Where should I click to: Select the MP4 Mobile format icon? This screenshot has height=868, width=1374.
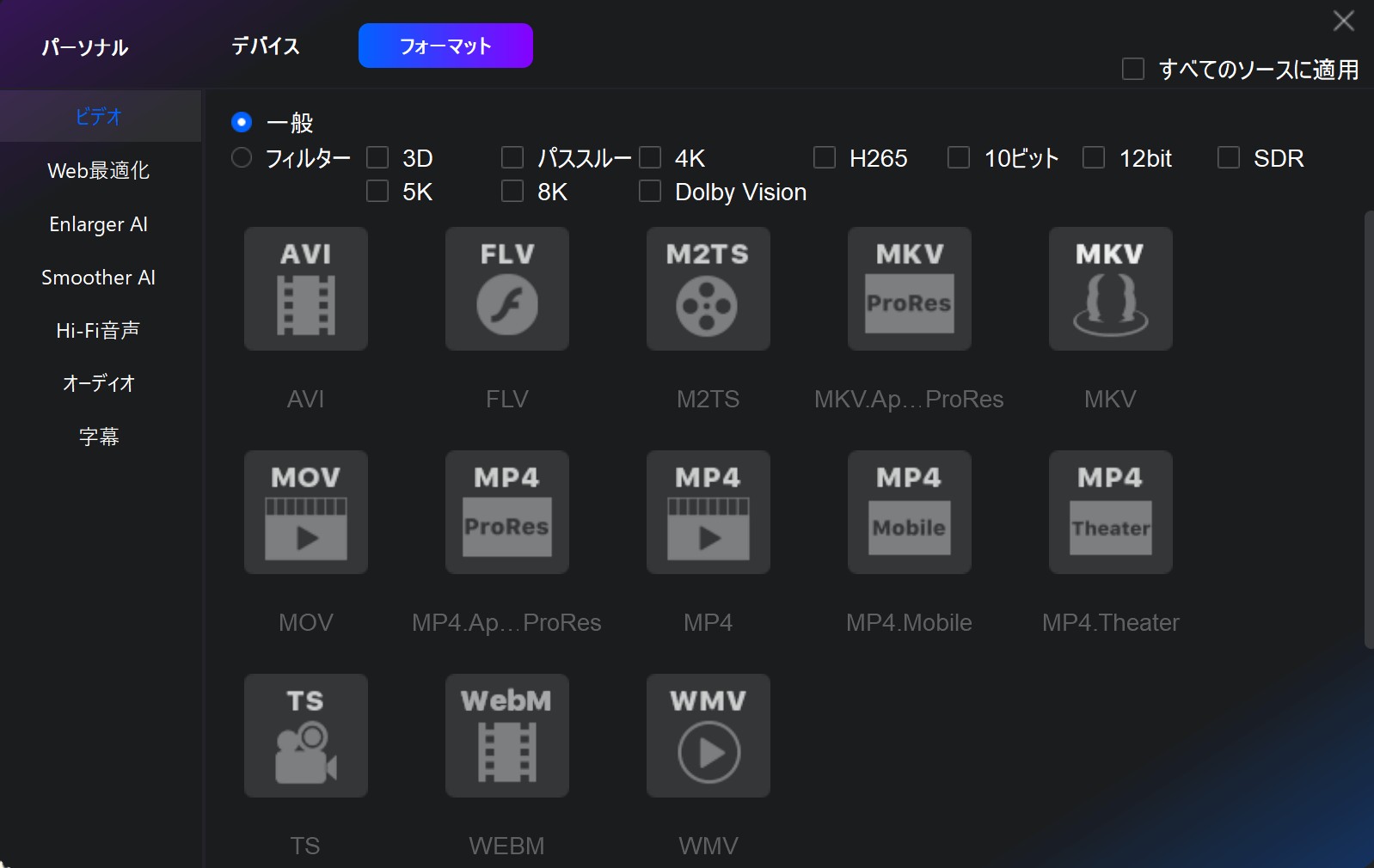pyautogui.click(x=910, y=512)
